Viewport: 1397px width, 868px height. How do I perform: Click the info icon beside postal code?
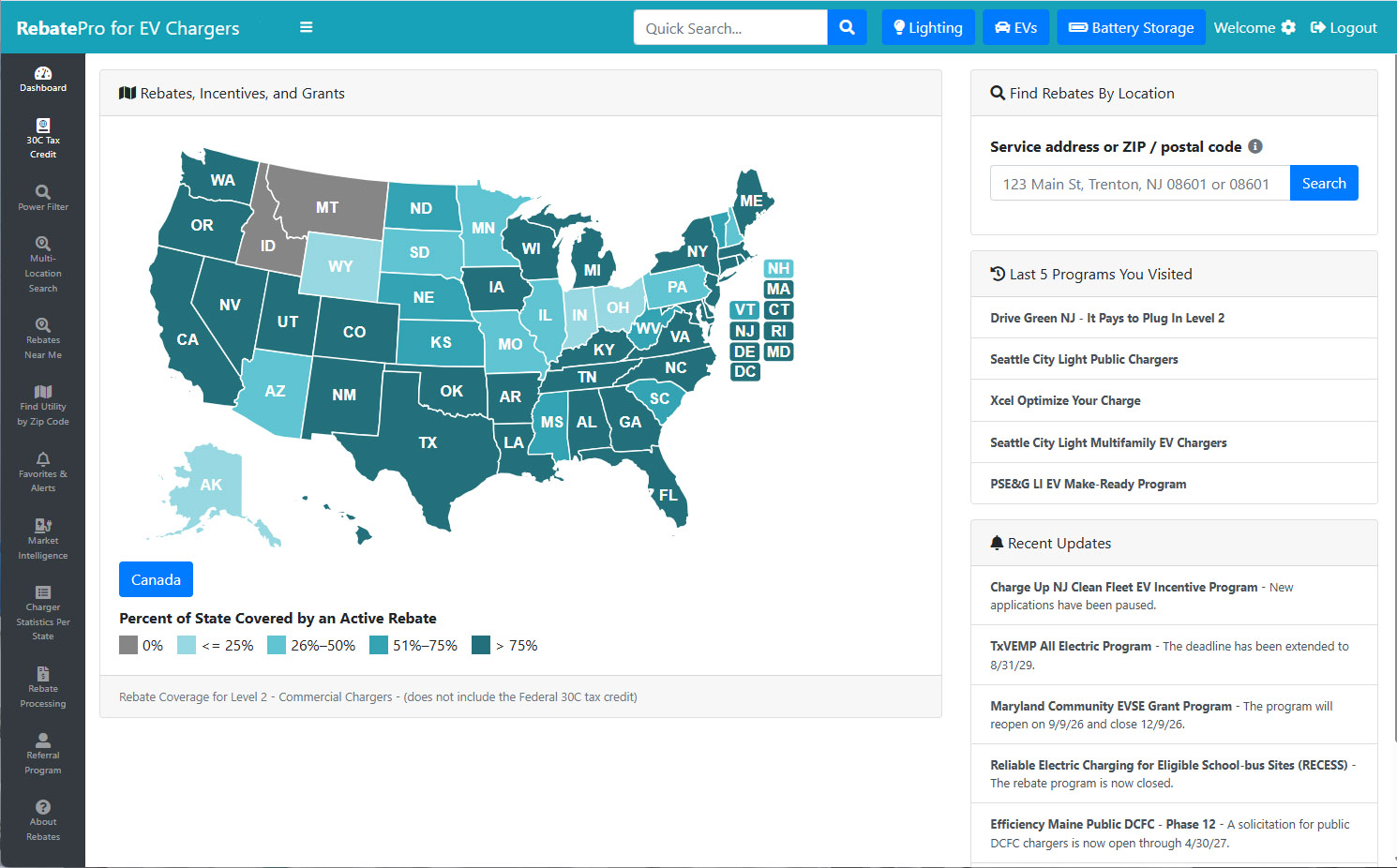tap(1255, 146)
